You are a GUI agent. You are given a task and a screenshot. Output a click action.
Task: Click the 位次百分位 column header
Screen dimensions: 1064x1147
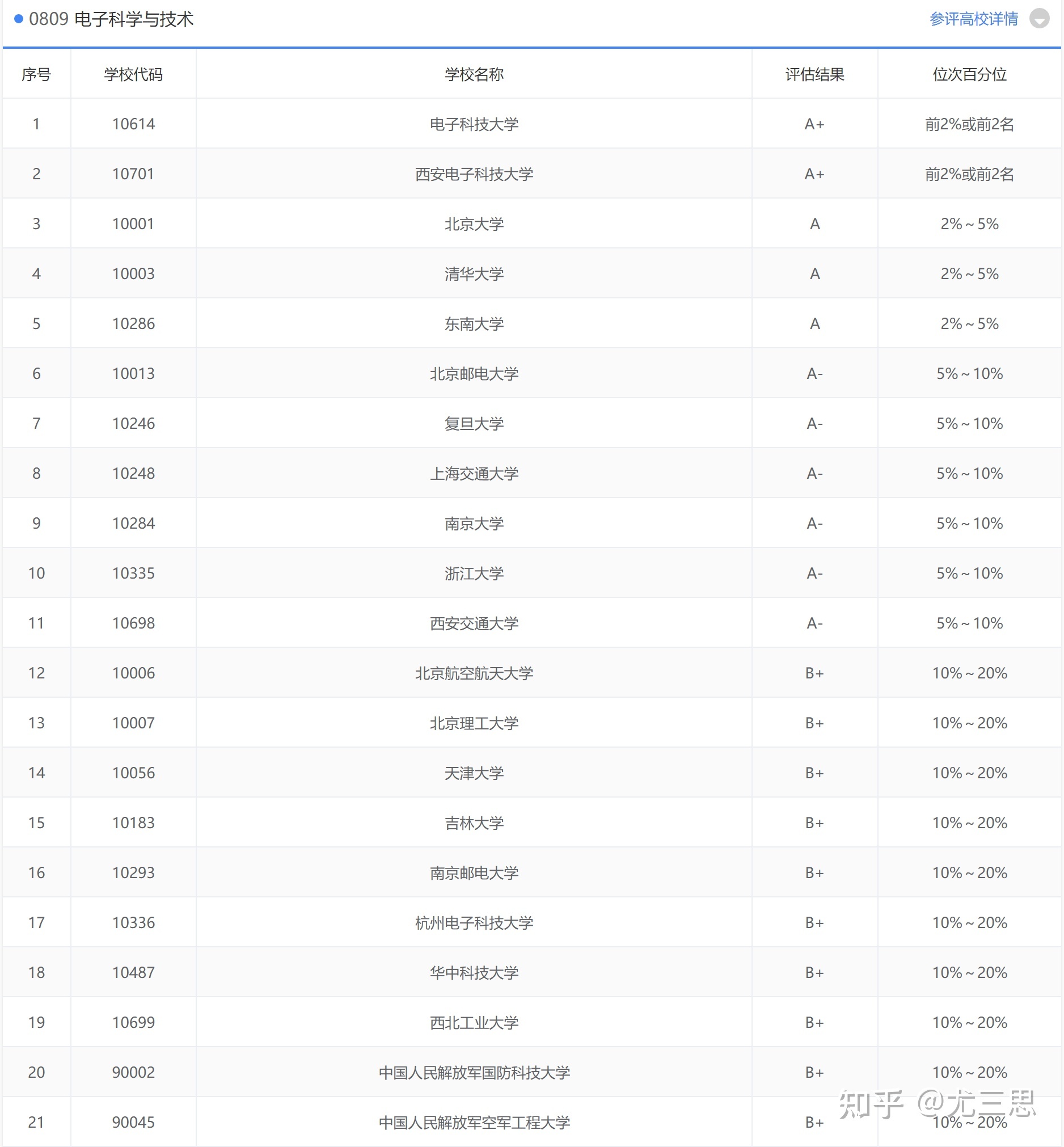coord(970,74)
